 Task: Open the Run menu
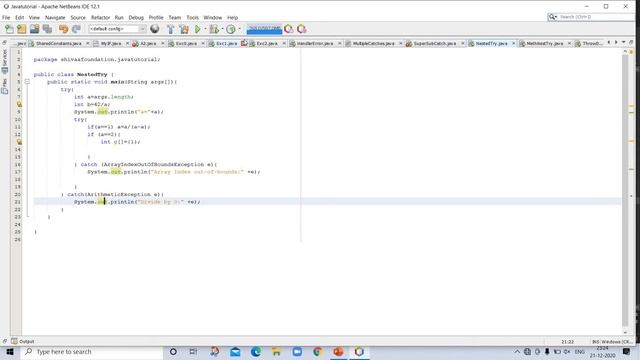tap(119, 18)
